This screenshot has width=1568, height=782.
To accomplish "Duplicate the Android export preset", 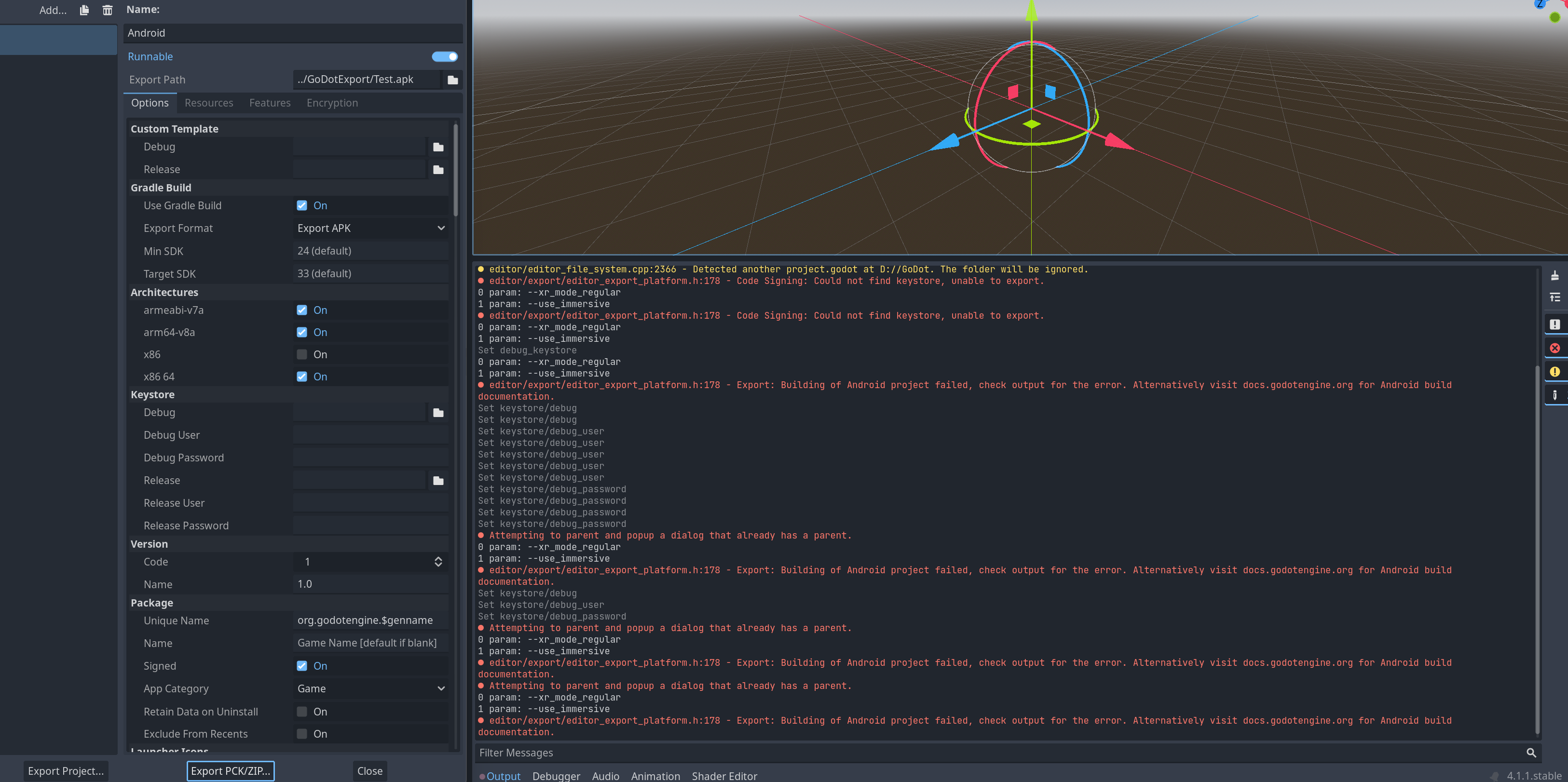I will (83, 10).
